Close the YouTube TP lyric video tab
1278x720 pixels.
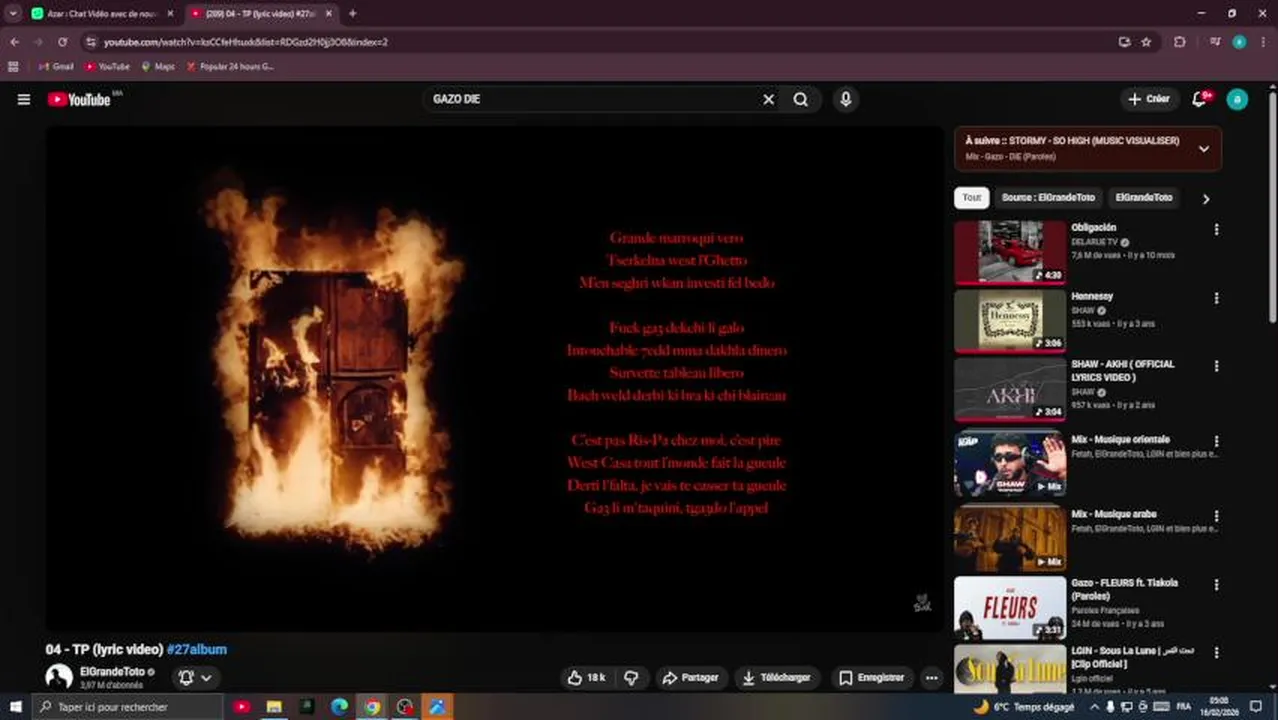point(328,13)
